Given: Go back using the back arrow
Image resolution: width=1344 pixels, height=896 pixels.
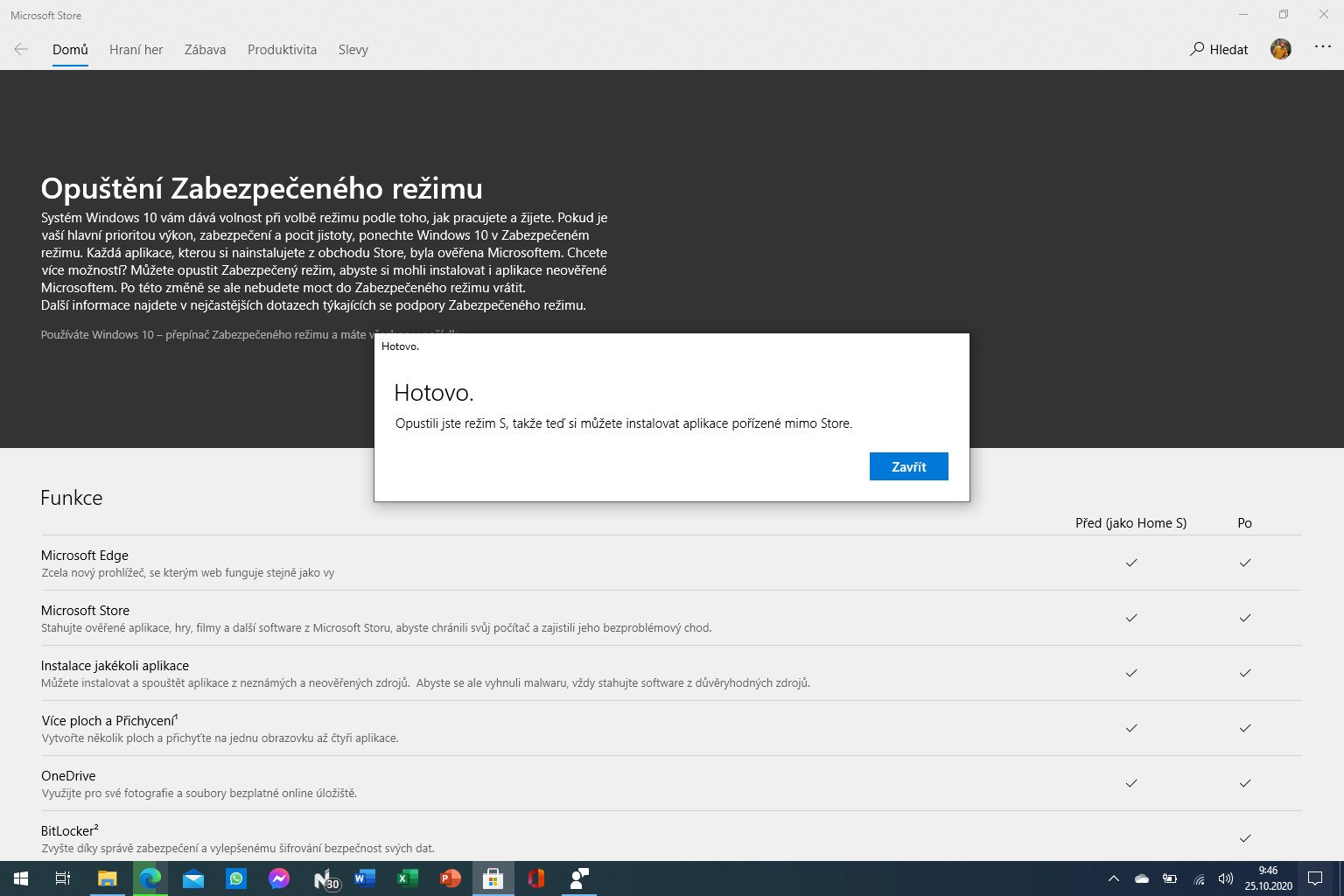Looking at the screenshot, I should pos(21,50).
